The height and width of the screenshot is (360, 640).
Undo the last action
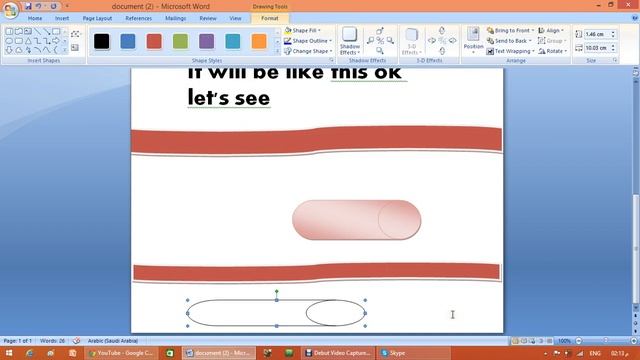38,6
